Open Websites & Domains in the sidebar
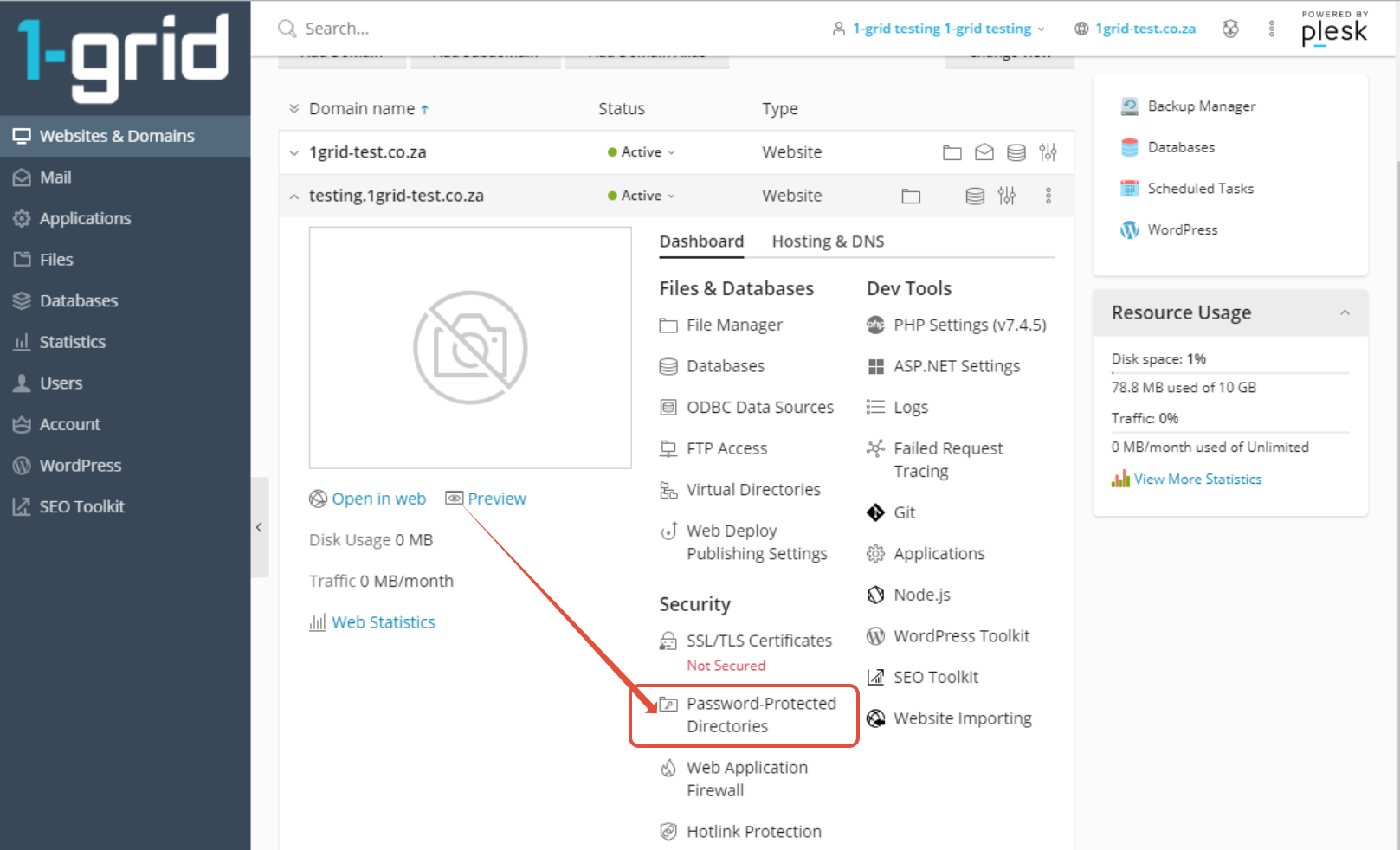The width and height of the screenshot is (1400, 850). point(126,136)
